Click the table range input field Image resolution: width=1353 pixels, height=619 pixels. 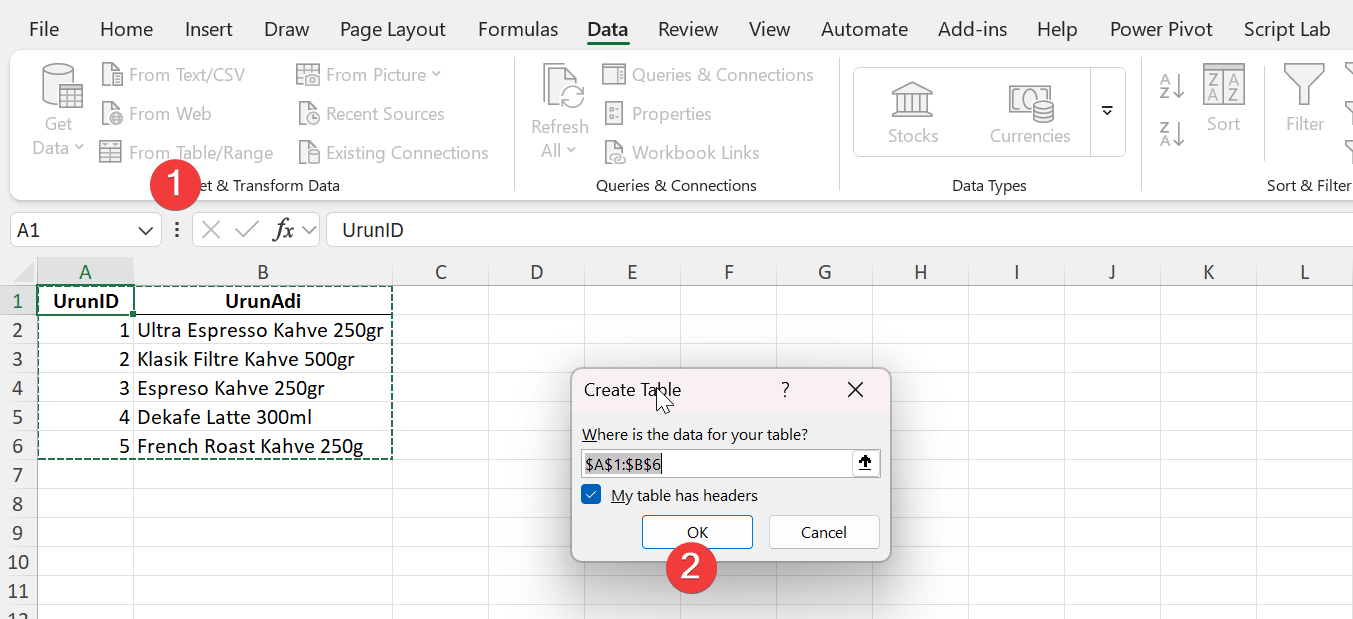click(715, 464)
